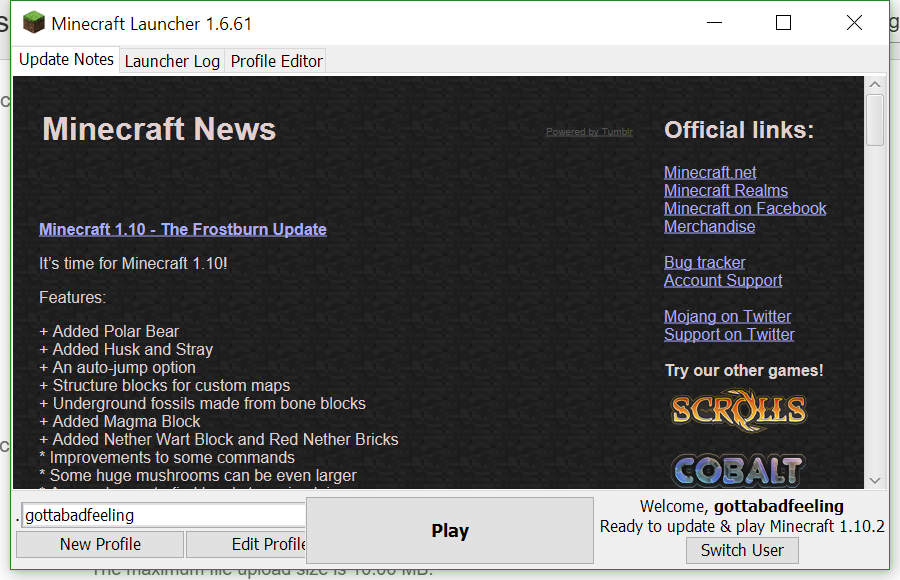The image size is (900, 580).
Task: Click '+ An auto-jump option' line
Action: click(x=117, y=367)
